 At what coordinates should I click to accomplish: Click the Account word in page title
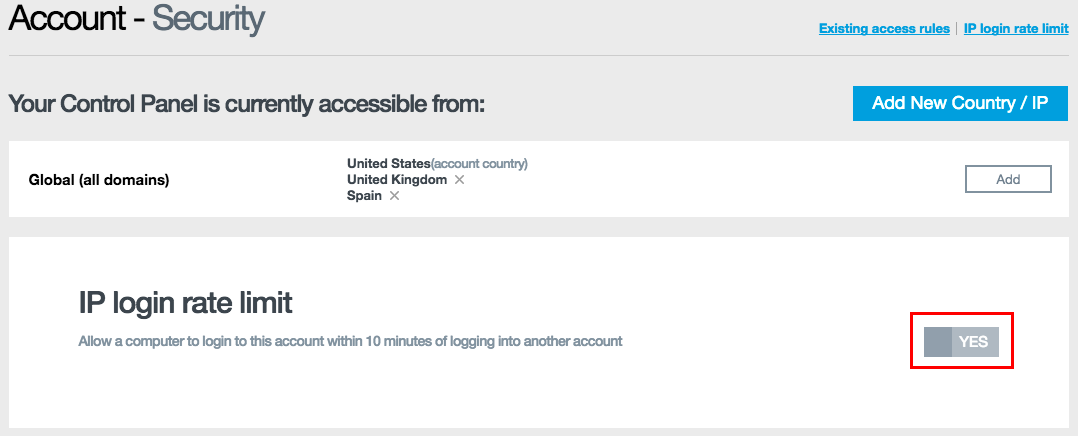[x=68, y=18]
